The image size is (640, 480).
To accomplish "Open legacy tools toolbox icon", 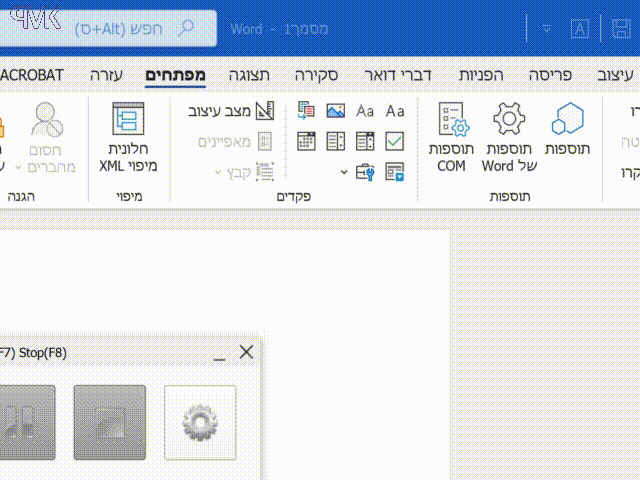I will [365, 172].
